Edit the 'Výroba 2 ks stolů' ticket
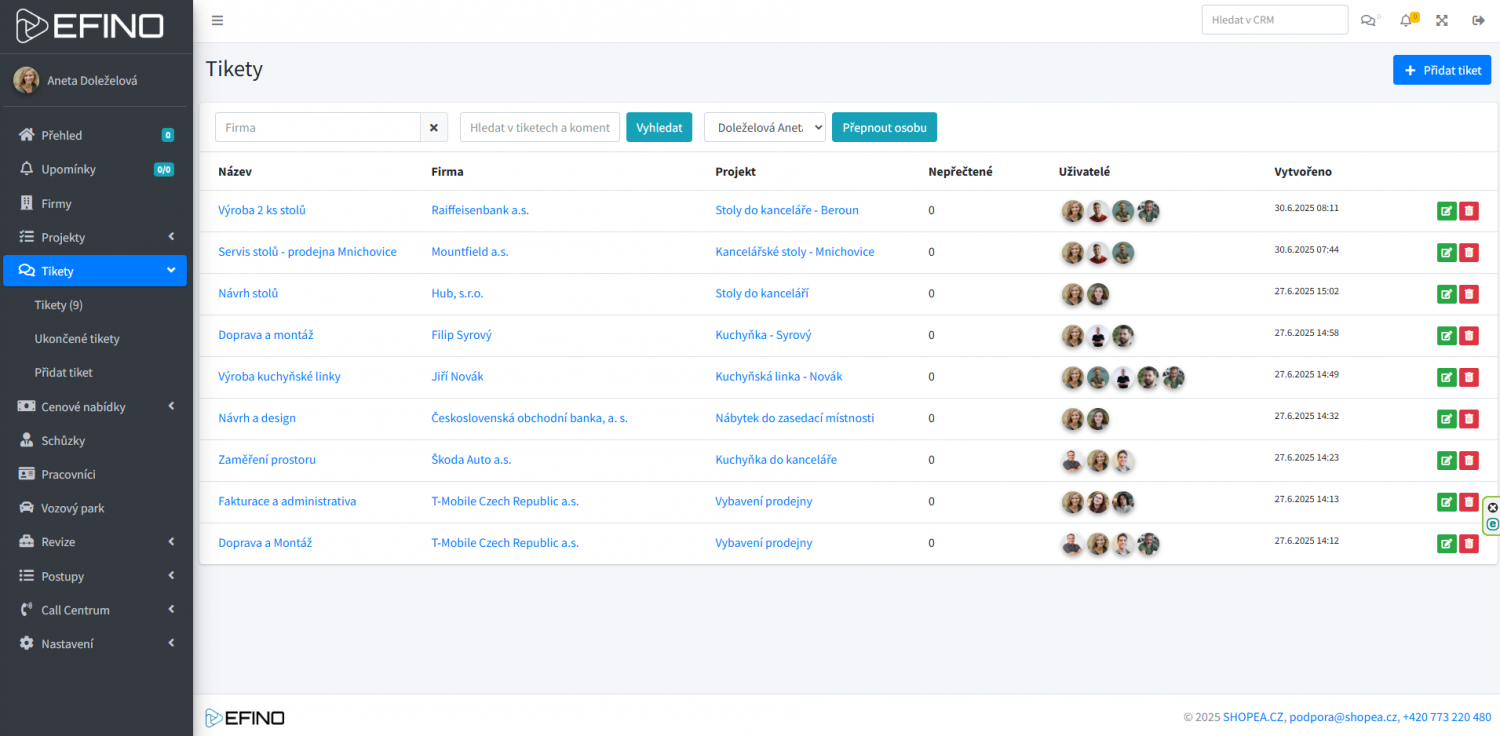Image resolution: width=1500 pixels, height=736 pixels. point(1446,211)
